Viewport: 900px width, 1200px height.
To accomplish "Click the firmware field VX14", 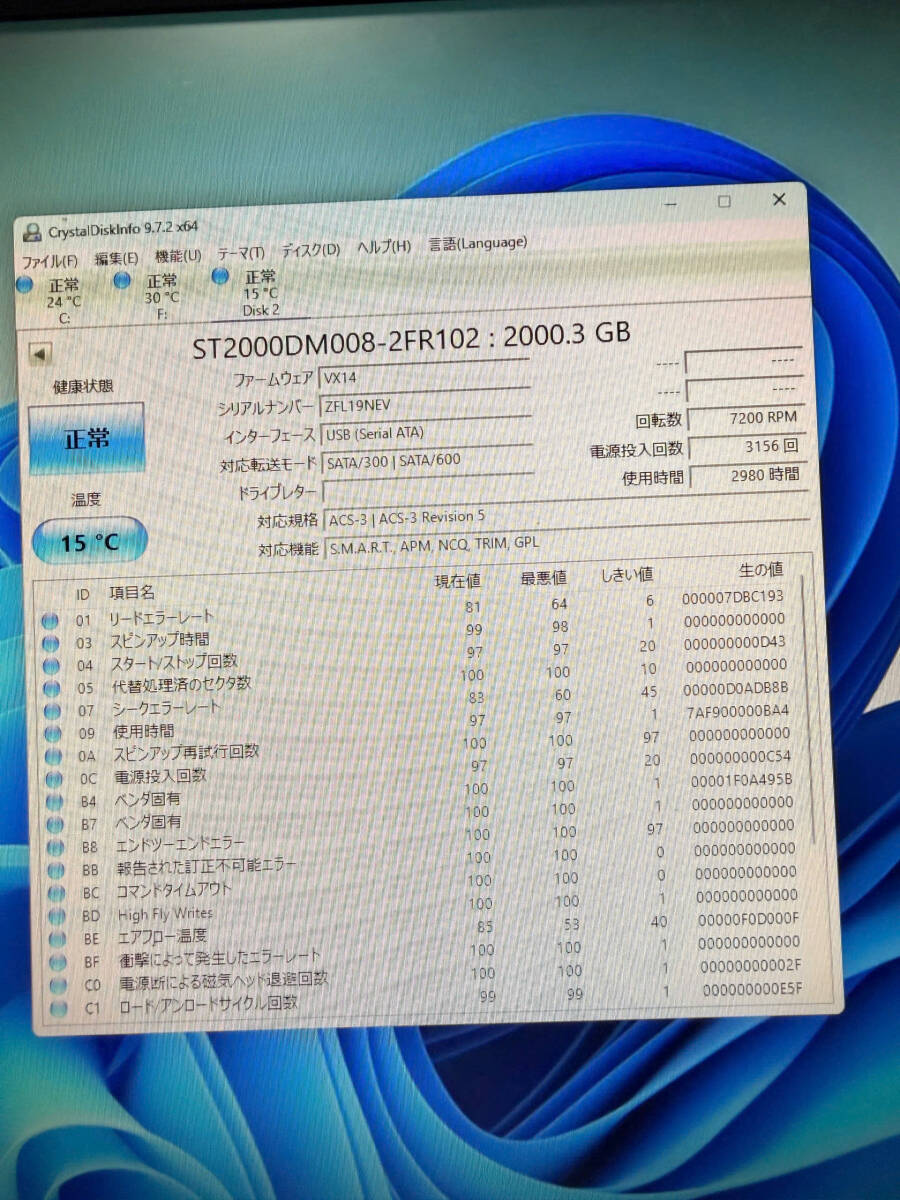I will [x=424, y=376].
